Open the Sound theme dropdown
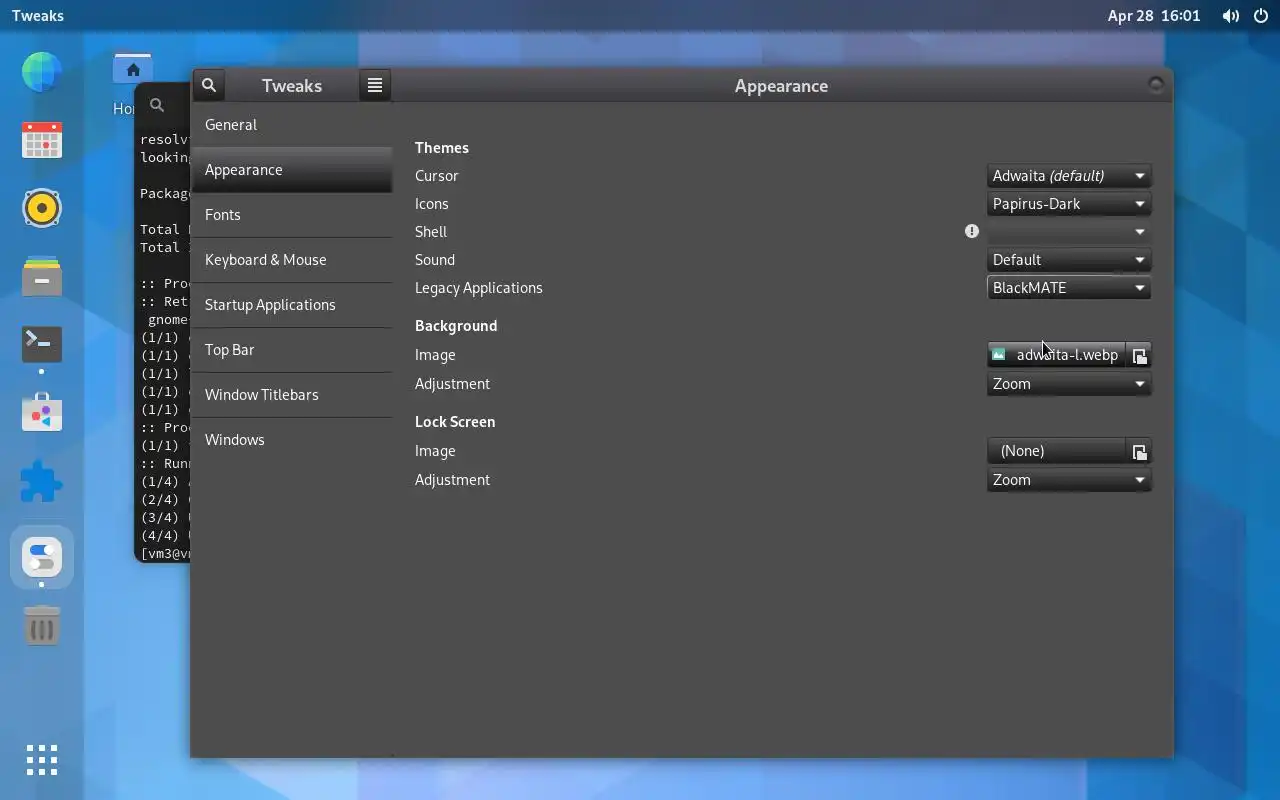The width and height of the screenshot is (1280, 800). coord(1069,260)
